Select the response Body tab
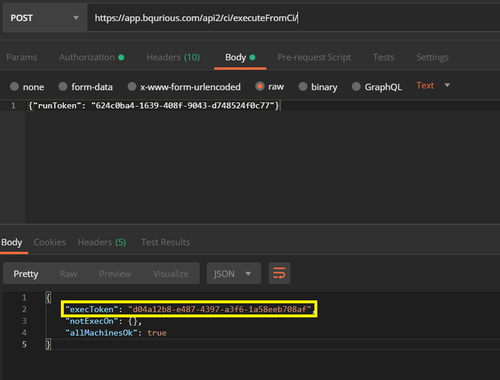The width and height of the screenshot is (500, 380). pos(12,242)
